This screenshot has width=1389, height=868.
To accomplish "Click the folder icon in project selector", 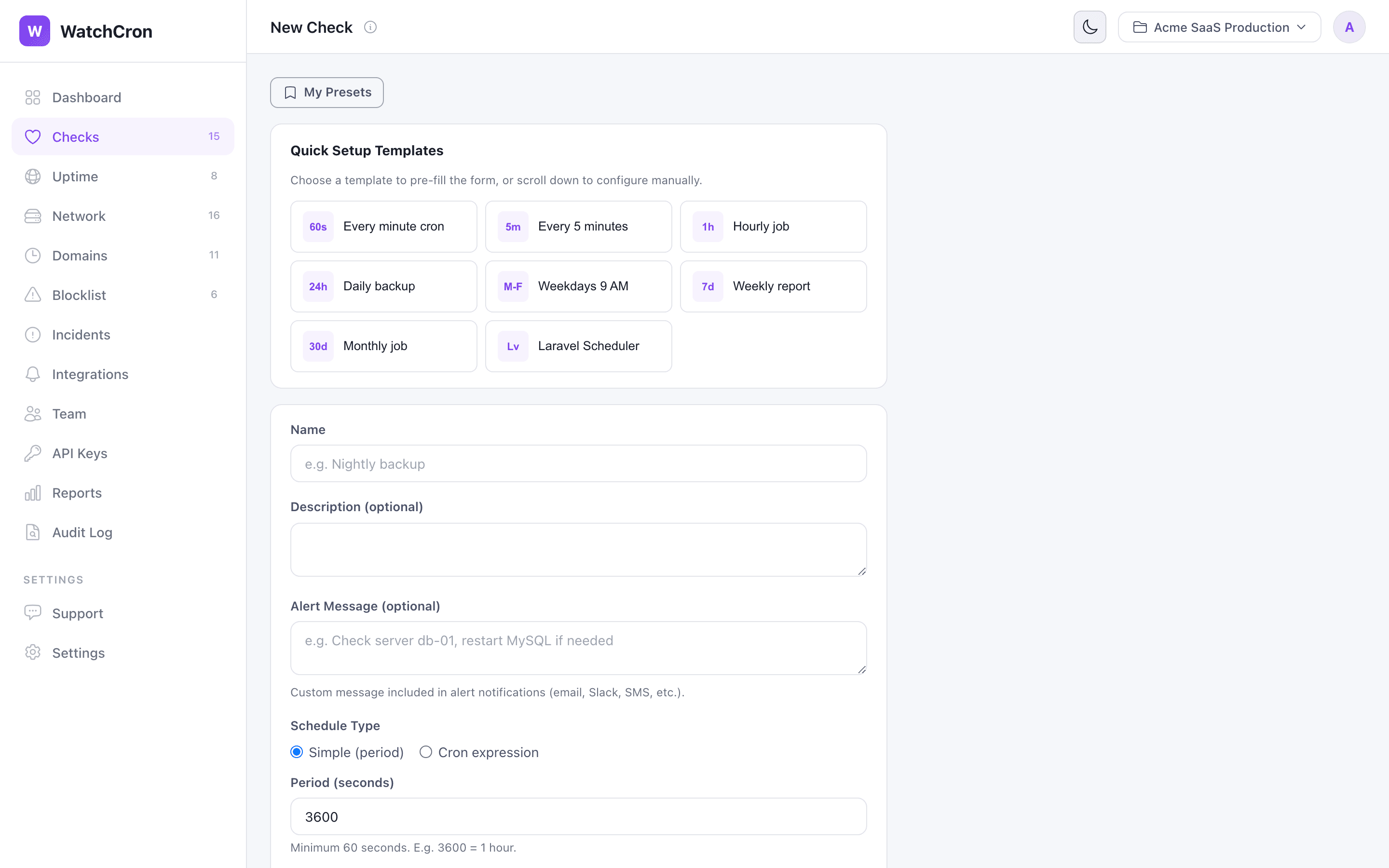I will point(1140,27).
